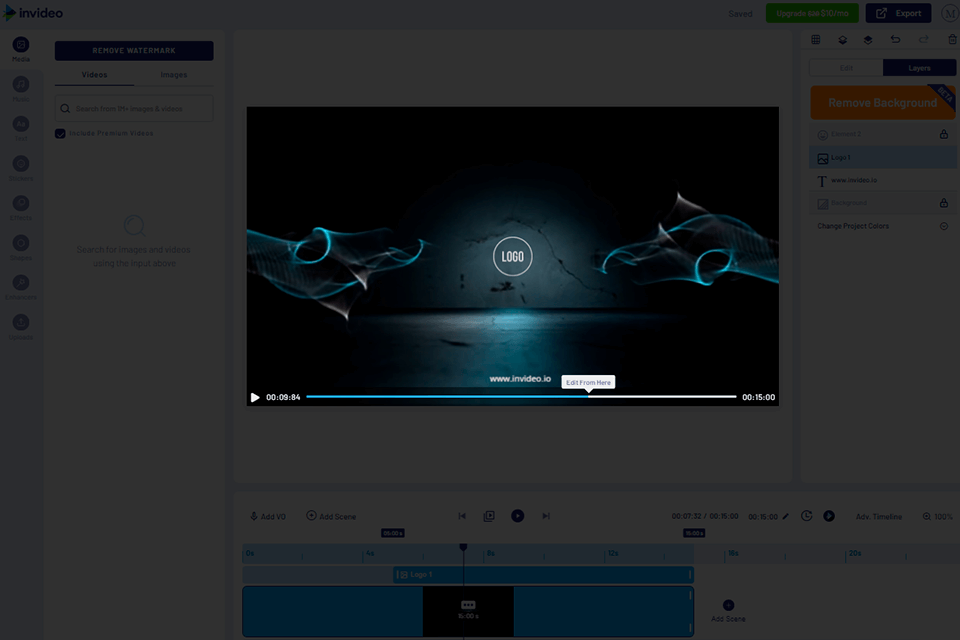The height and width of the screenshot is (640, 960).
Task: Add a voiceover using the Add VO microphone
Action: click(267, 516)
